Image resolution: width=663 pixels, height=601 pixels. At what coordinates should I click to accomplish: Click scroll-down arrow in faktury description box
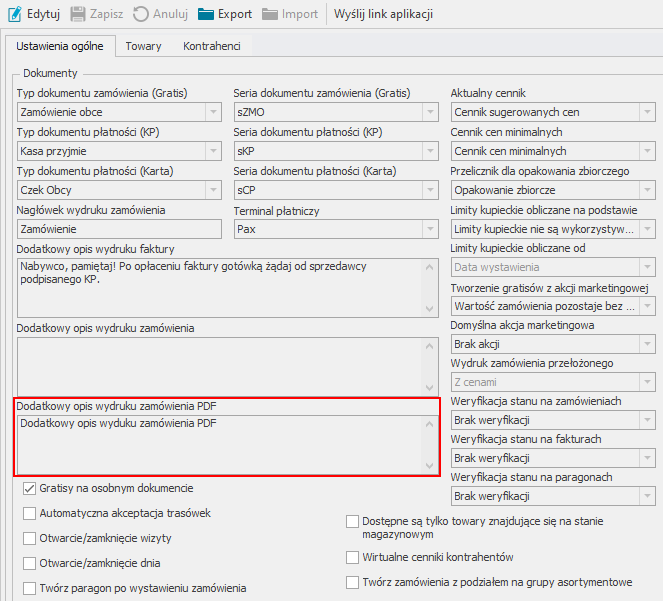[x=430, y=310]
